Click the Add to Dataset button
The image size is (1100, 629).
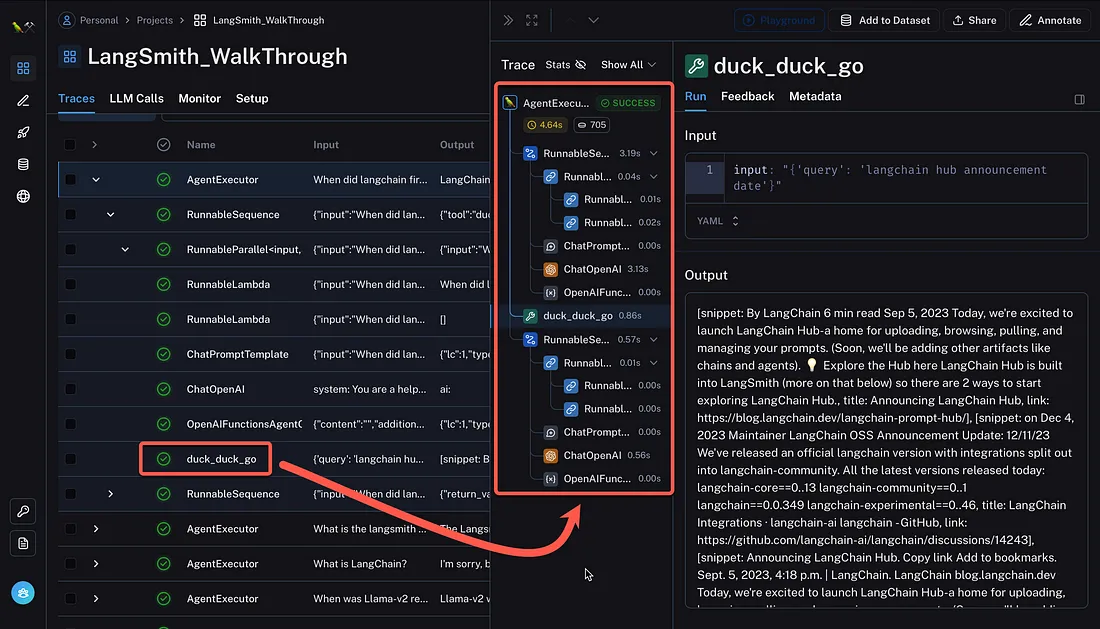pos(885,20)
